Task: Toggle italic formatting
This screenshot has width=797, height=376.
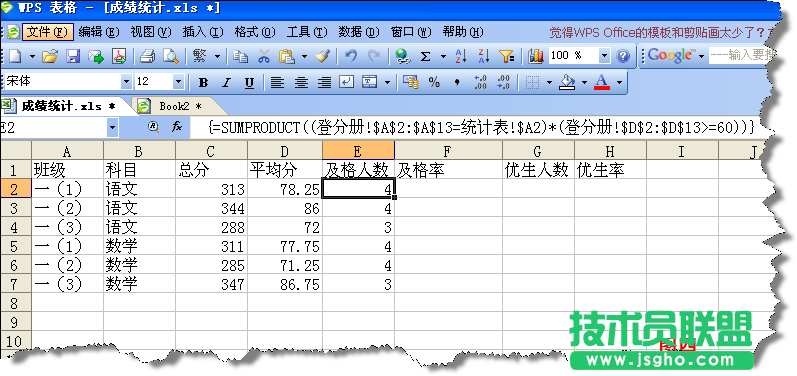Action: 226,82
